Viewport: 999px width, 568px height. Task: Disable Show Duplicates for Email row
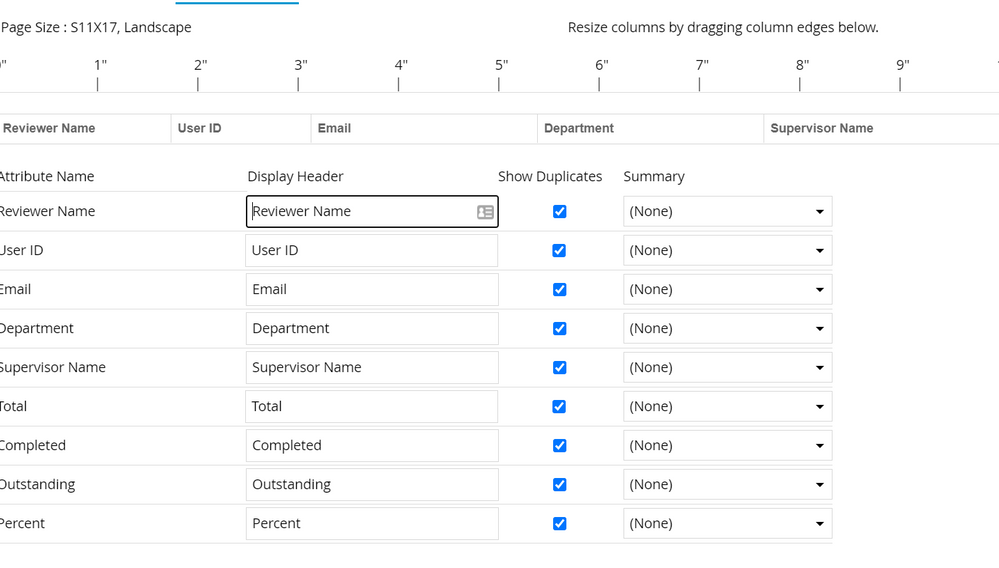(559, 290)
